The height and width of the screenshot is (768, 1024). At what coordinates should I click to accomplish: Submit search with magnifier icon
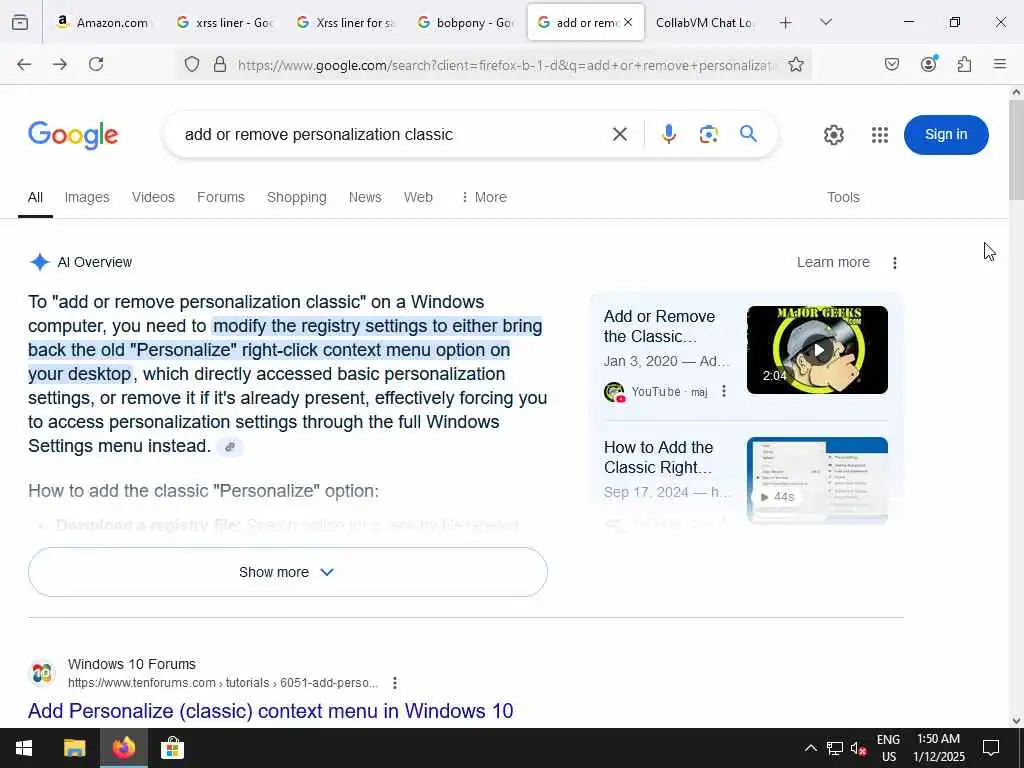pyautogui.click(x=748, y=134)
